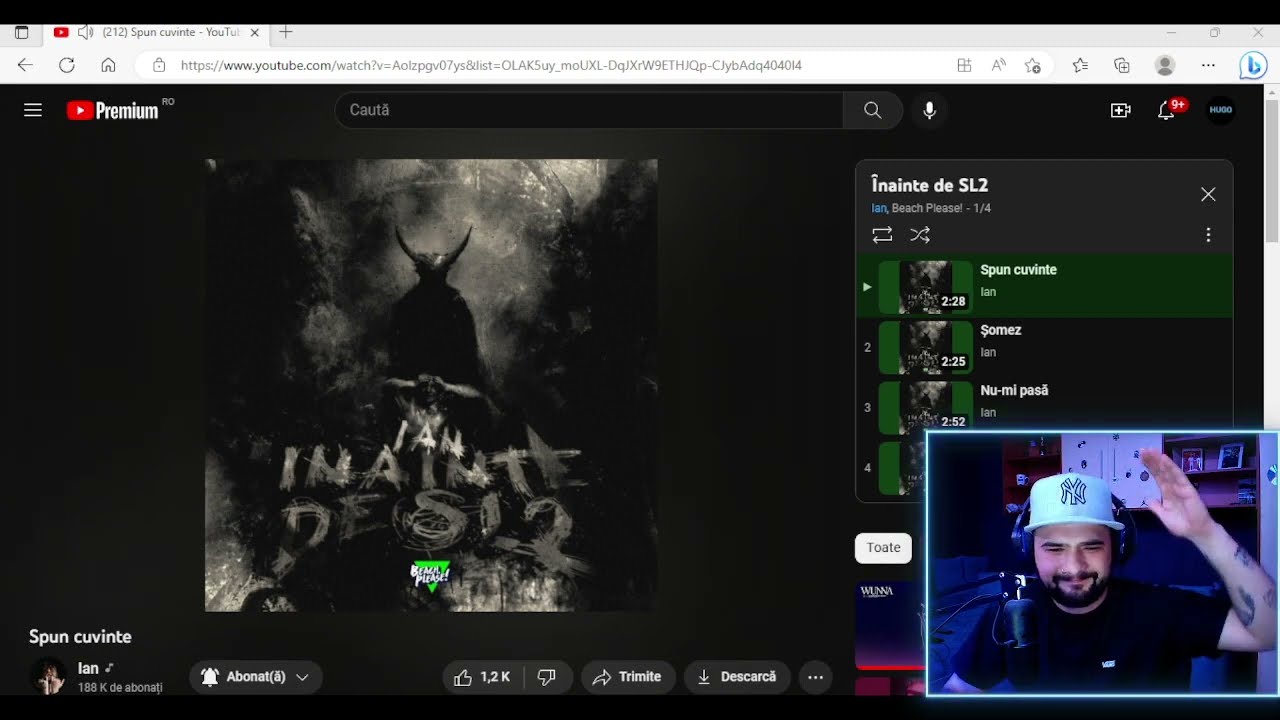Toggle playlist shuffle
This screenshot has height=720, width=1280.
[x=920, y=235]
